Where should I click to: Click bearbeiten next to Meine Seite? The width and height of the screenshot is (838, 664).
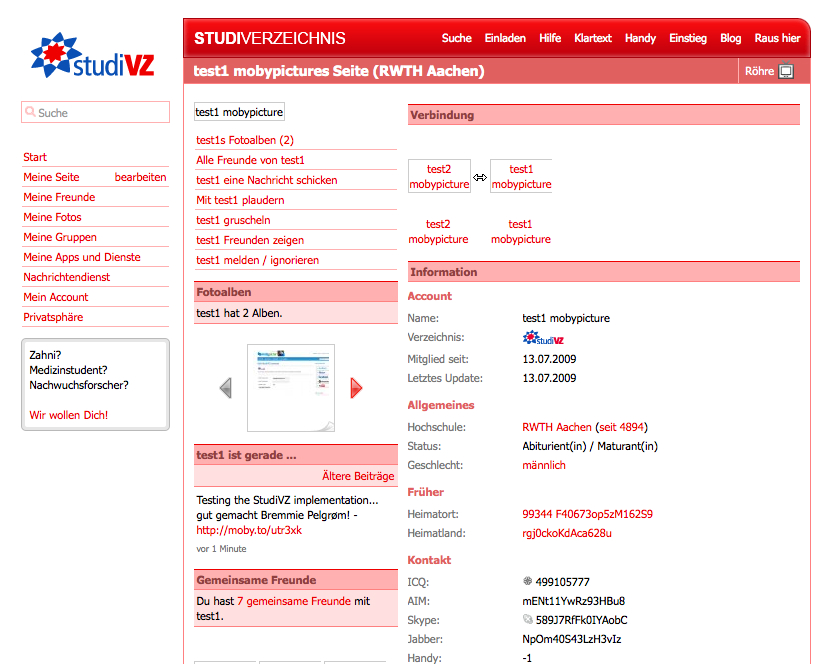point(140,177)
